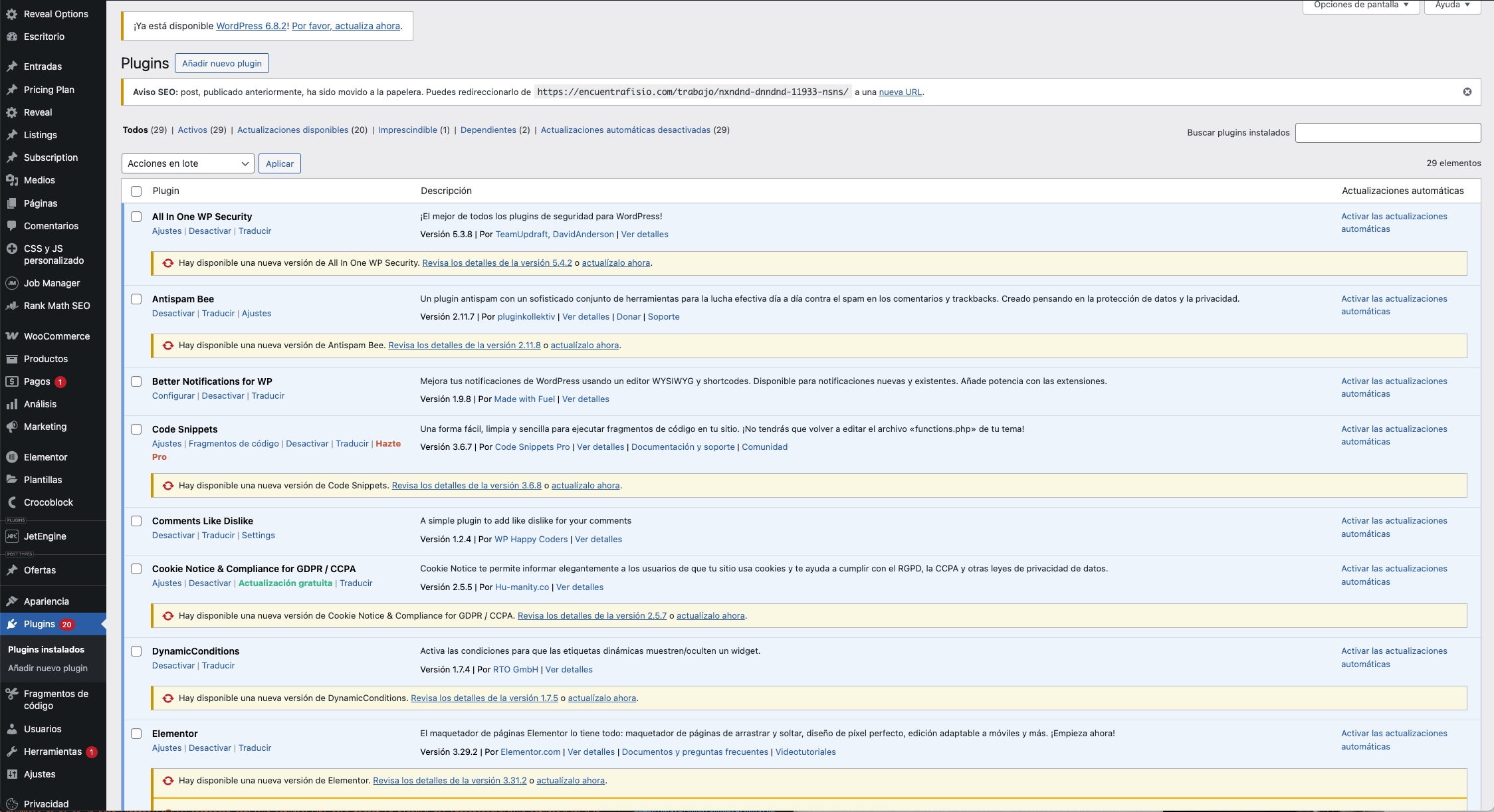Click the Comentarios speech bubble icon
Screen dimensions: 1494x812
[11, 226]
